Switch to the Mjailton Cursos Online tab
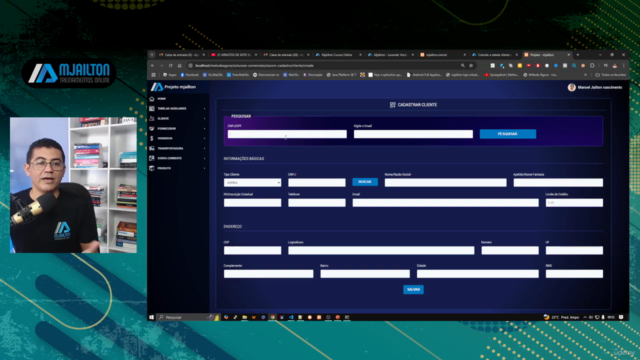This screenshot has width=640, height=360. (x=337, y=55)
